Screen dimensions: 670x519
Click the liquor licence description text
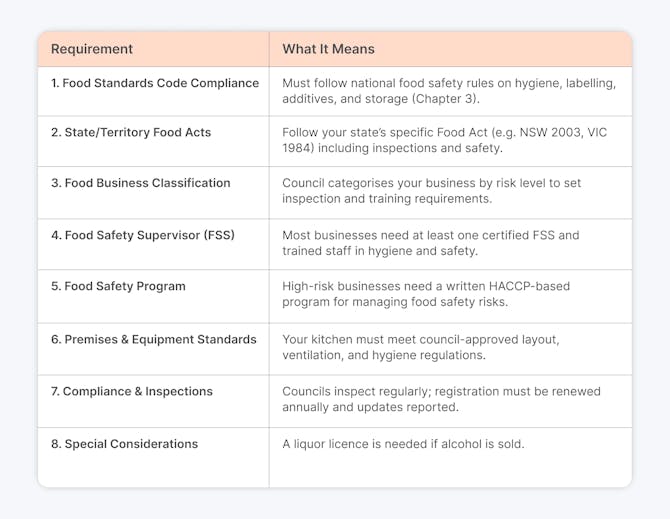point(402,444)
